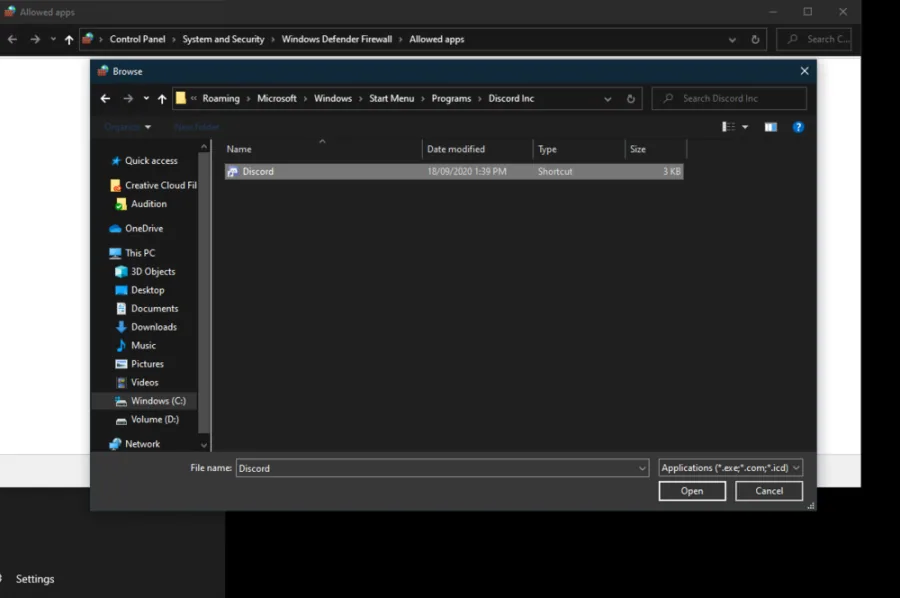Navigate to Roaming in breadcrumb path

click(221, 98)
